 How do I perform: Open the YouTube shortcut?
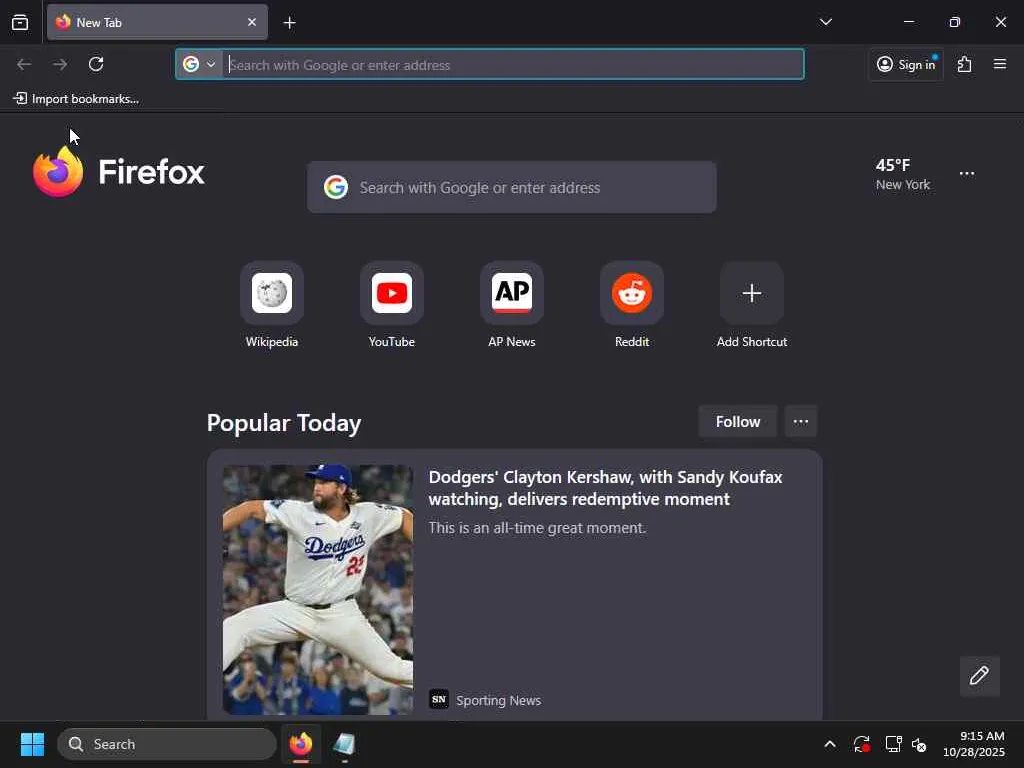(392, 306)
